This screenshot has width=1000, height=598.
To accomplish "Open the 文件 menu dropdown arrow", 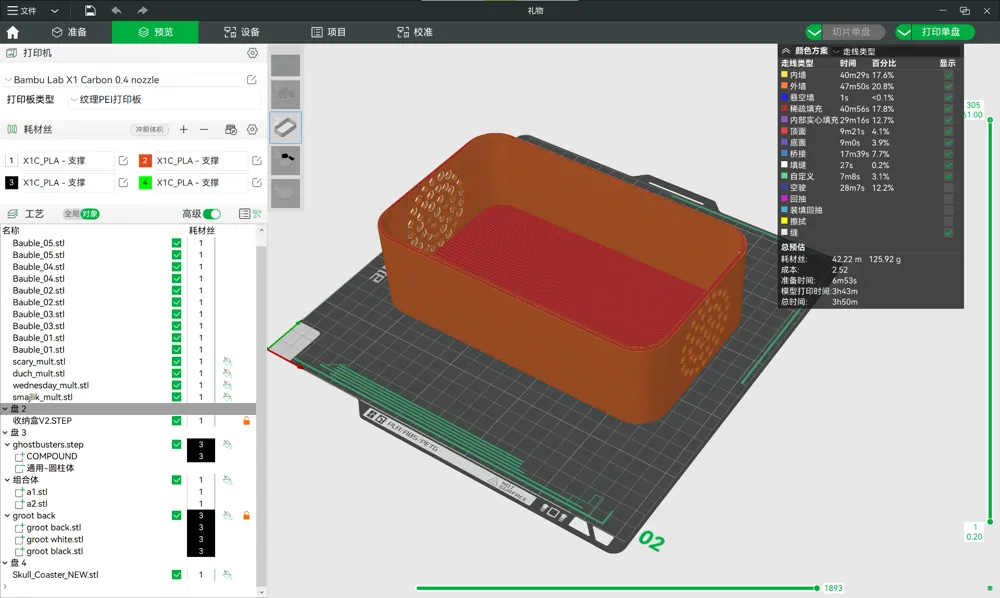I will click(54, 11).
